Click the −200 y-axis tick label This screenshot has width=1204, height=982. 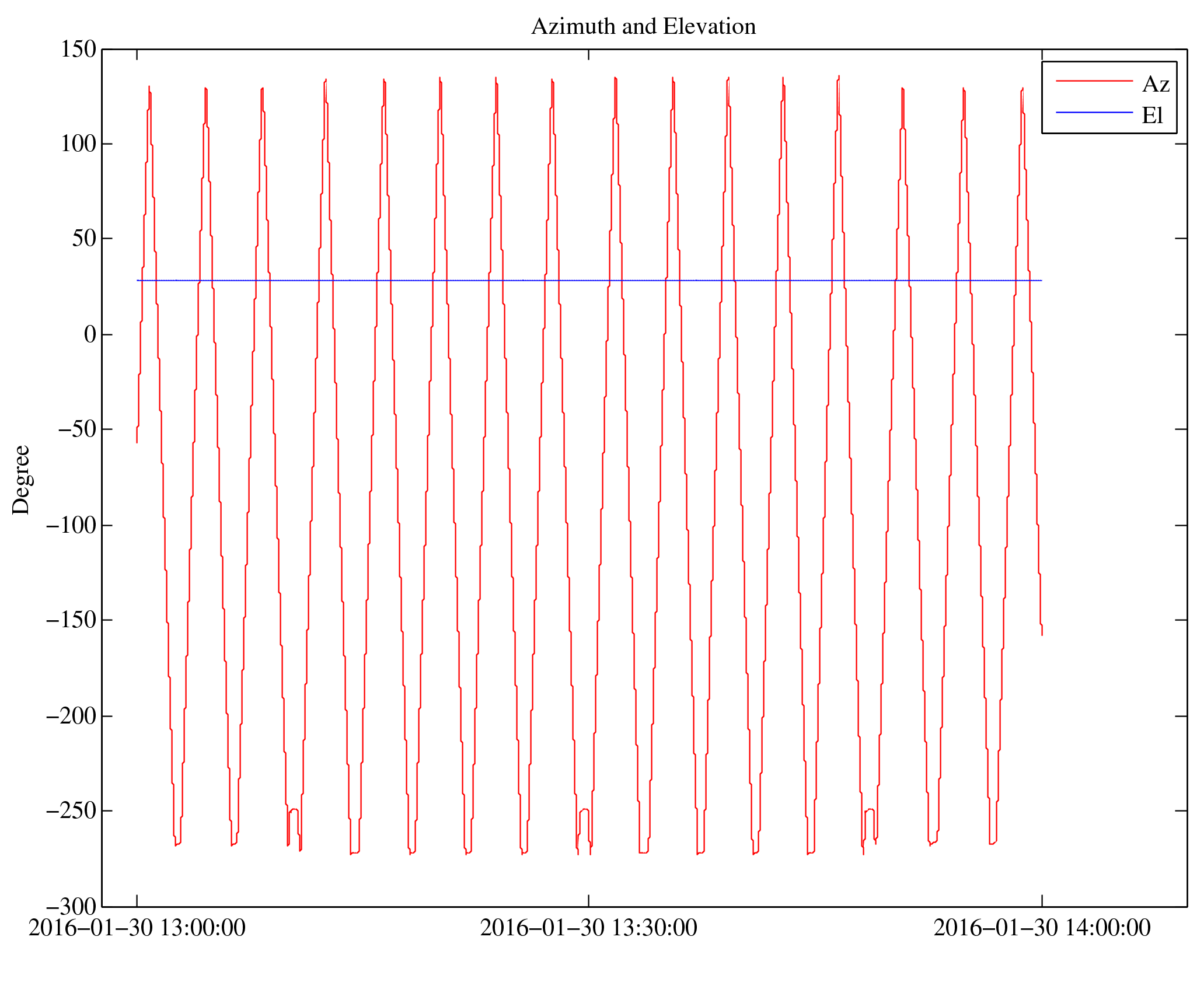(71, 717)
